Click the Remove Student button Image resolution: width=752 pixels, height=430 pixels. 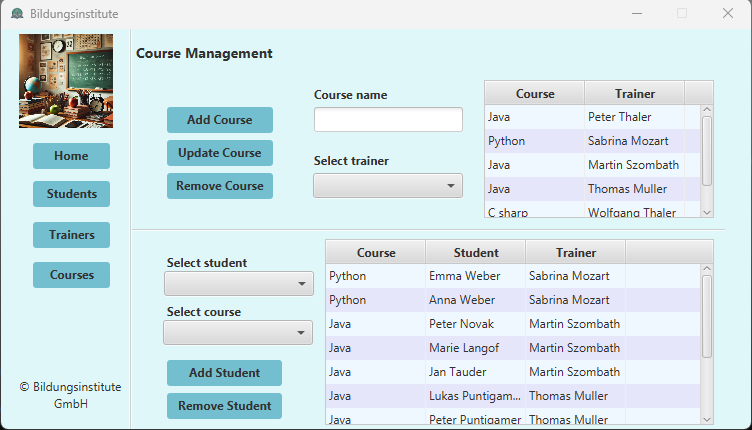pyautogui.click(x=224, y=406)
